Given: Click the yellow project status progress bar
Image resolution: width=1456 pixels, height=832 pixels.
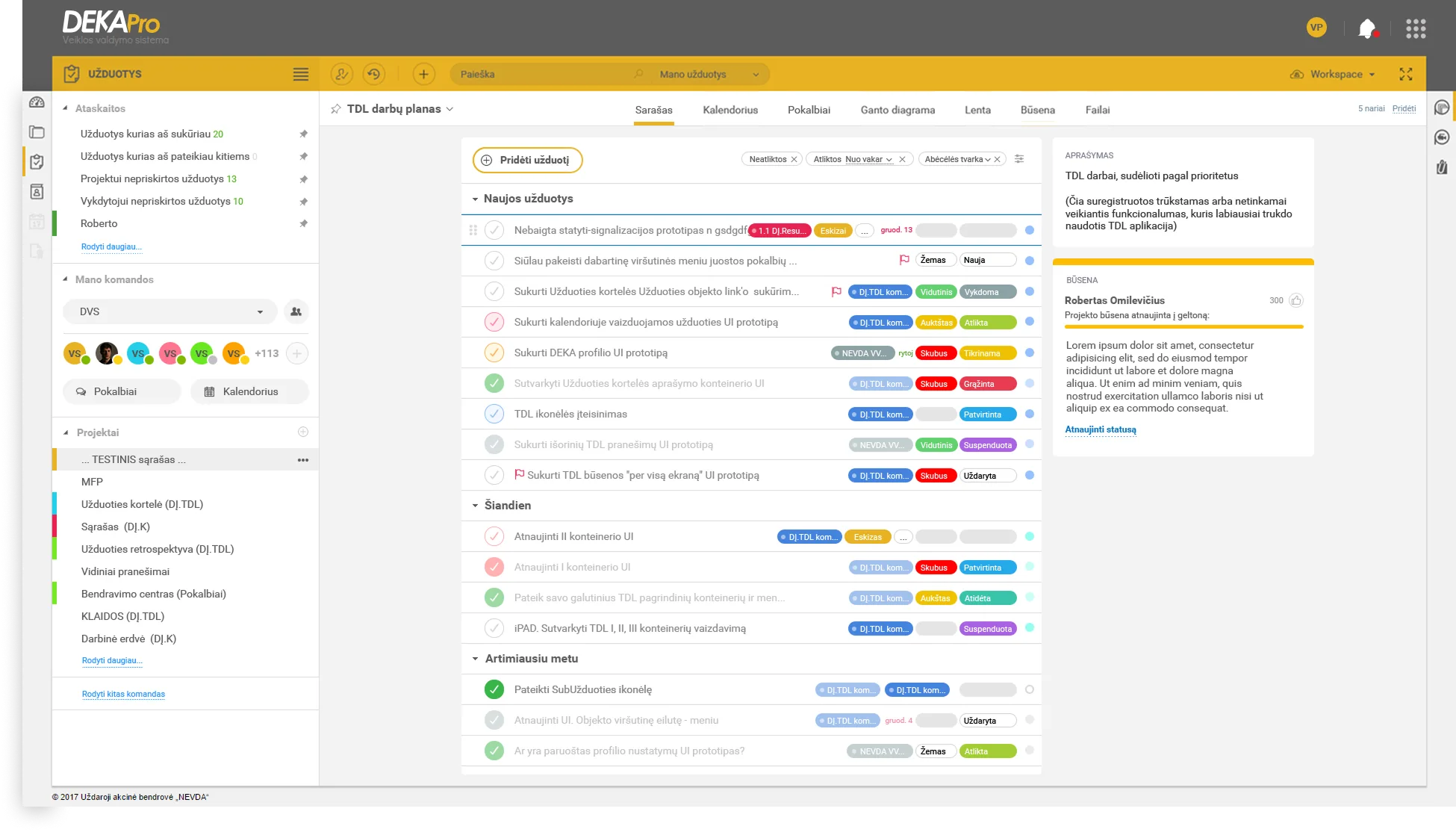Looking at the screenshot, I should [x=1183, y=326].
